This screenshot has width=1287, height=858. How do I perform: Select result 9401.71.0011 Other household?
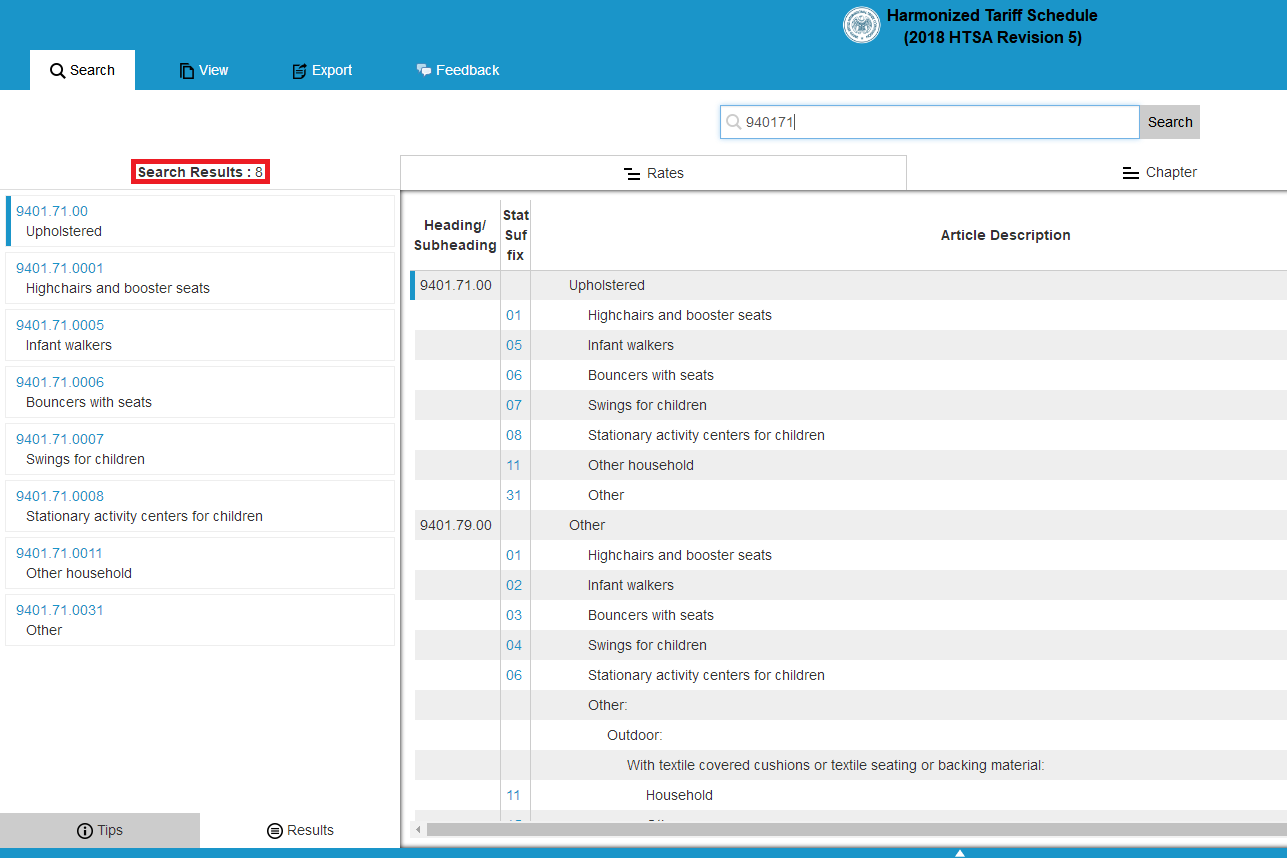point(200,563)
